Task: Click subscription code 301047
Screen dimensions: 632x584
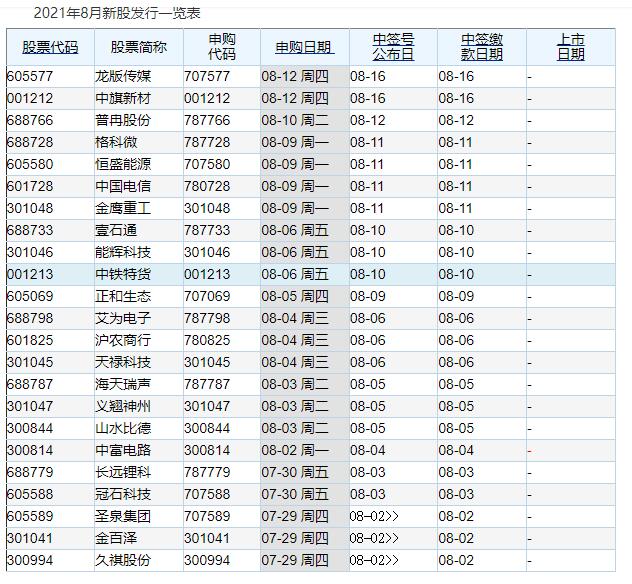Action: pyautogui.click(x=207, y=406)
